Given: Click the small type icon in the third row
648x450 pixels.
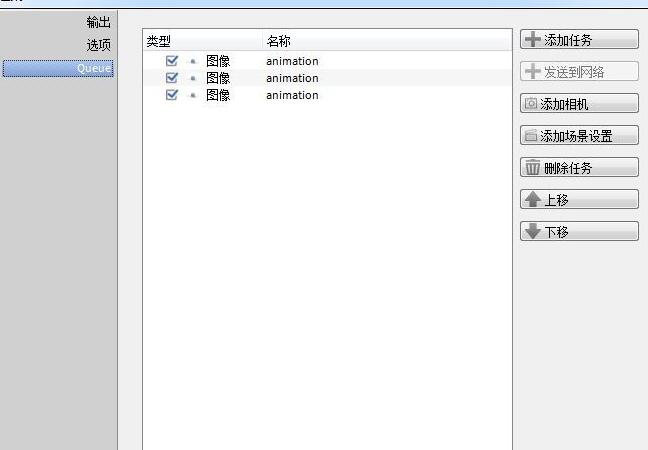Looking at the screenshot, I should [x=193, y=96].
